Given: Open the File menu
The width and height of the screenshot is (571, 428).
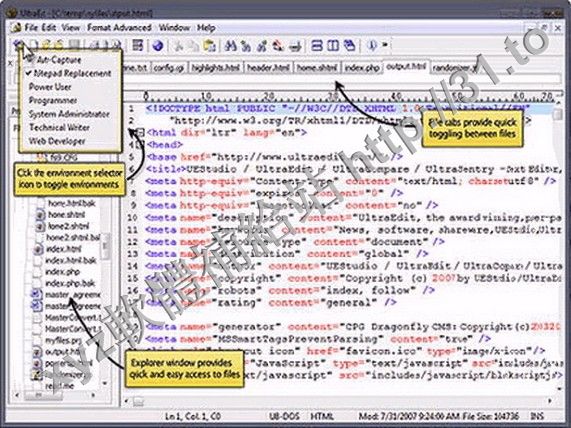Looking at the screenshot, I should (x=31, y=28).
